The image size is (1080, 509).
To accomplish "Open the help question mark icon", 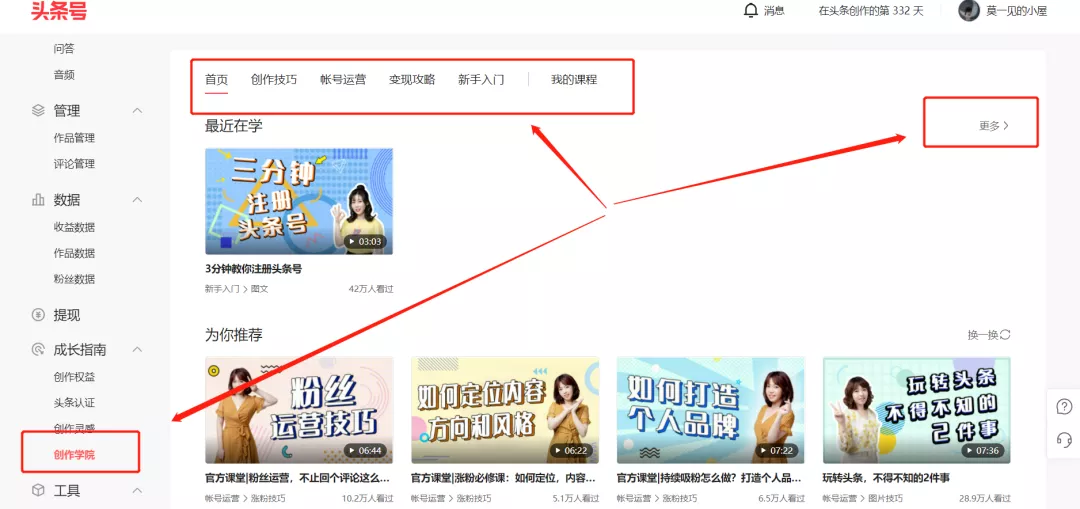I will (1064, 406).
